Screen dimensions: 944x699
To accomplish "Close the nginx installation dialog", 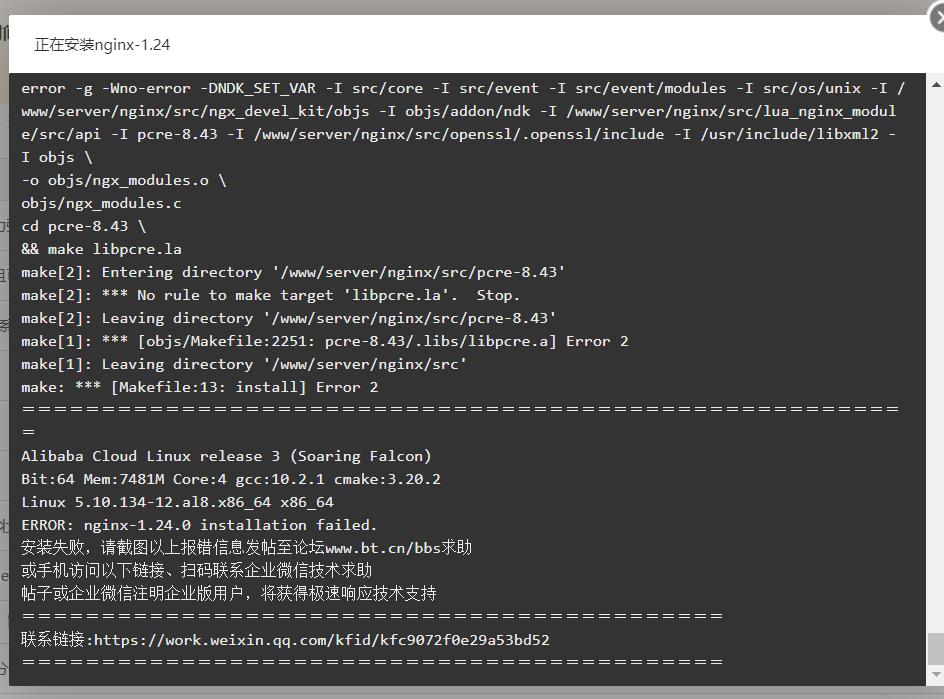I will [939, 18].
